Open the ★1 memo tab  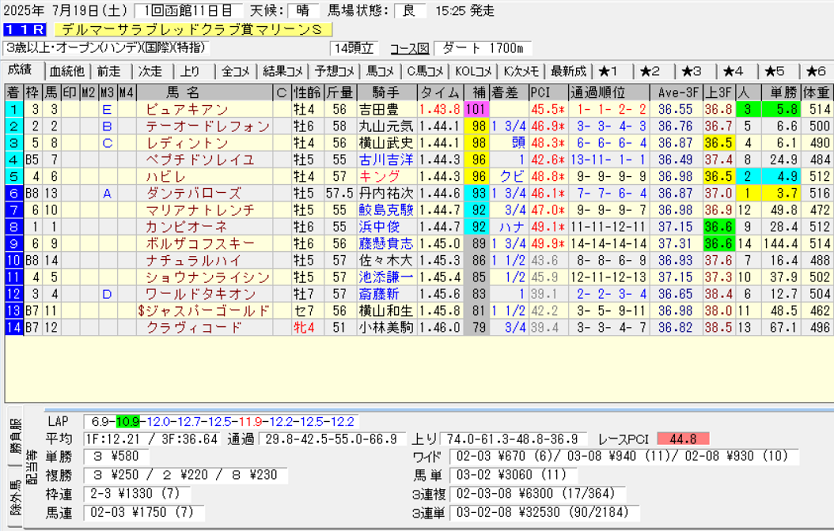pyautogui.click(x=609, y=71)
